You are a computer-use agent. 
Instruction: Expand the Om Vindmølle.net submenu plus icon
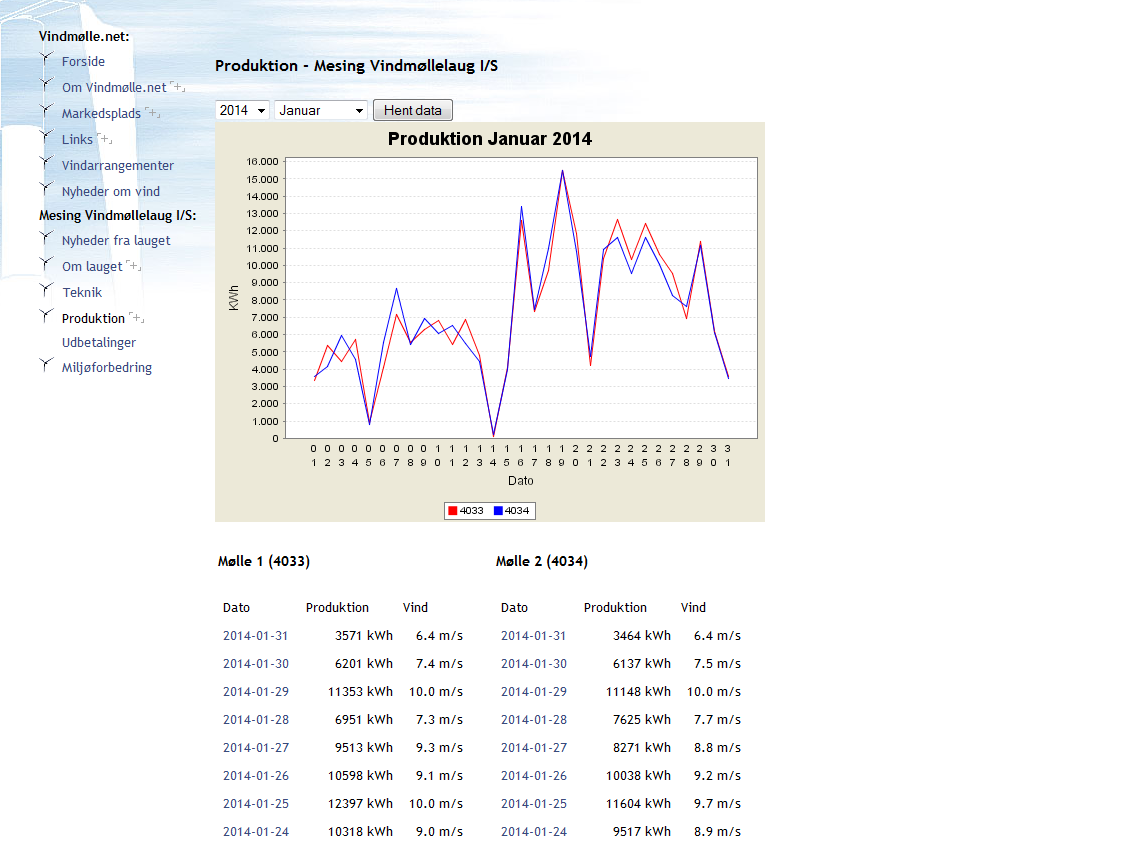(x=177, y=87)
